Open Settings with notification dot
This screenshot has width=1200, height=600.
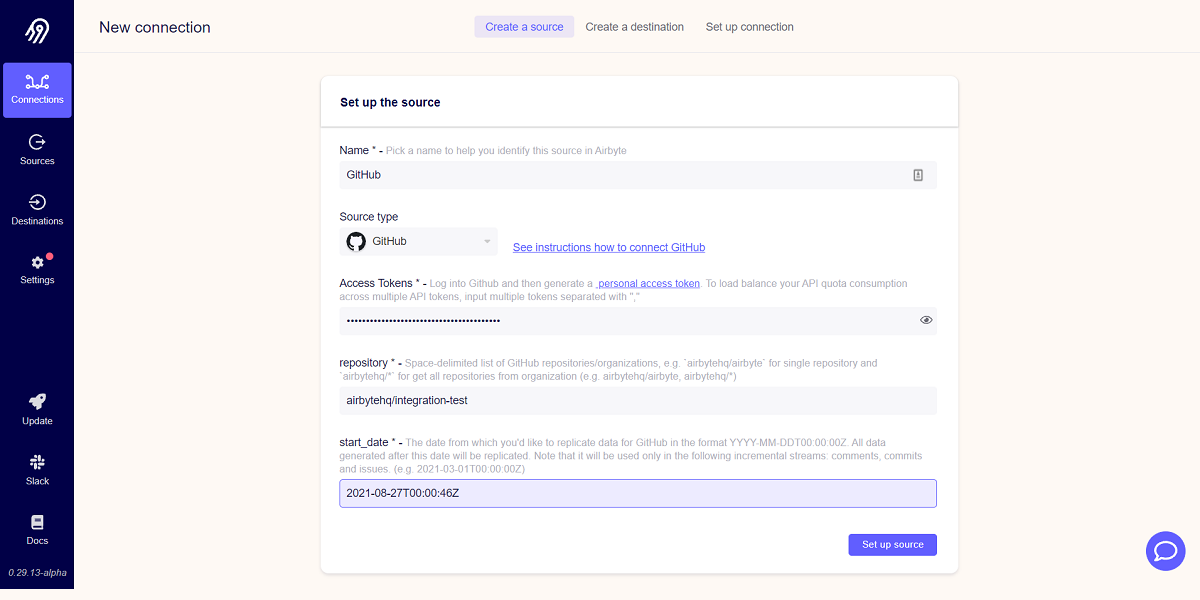coord(37,270)
